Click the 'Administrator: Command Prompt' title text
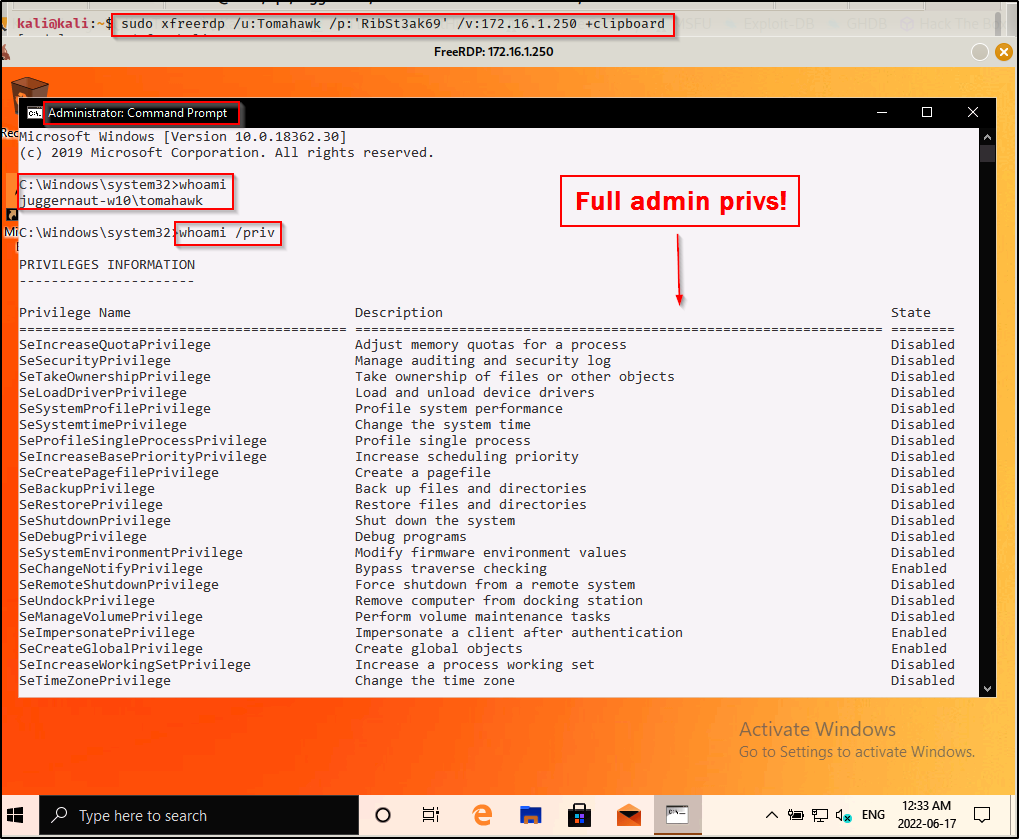Screen dimensions: 1019x839 [x=138, y=113]
